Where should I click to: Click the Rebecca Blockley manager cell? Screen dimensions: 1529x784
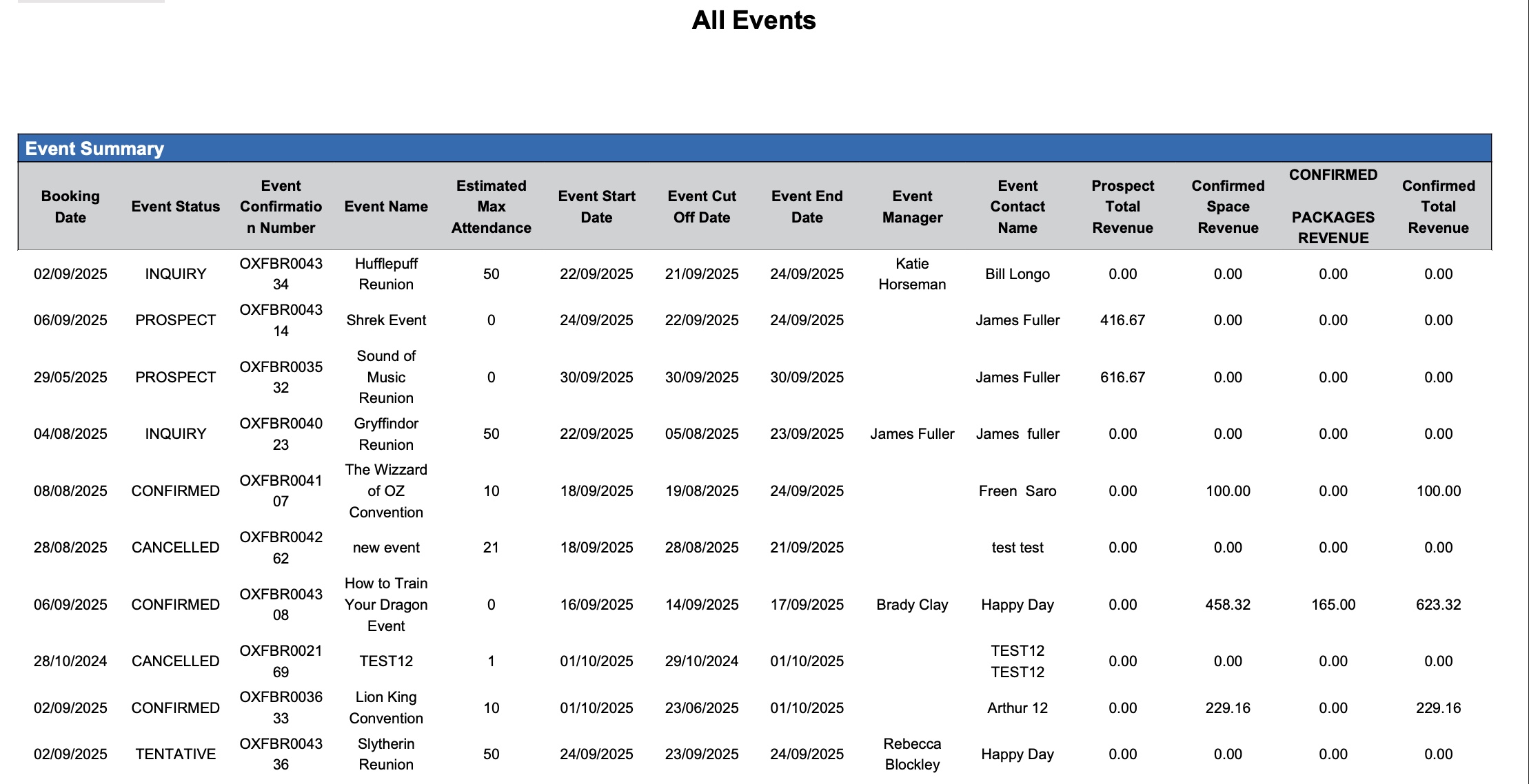click(912, 754)
